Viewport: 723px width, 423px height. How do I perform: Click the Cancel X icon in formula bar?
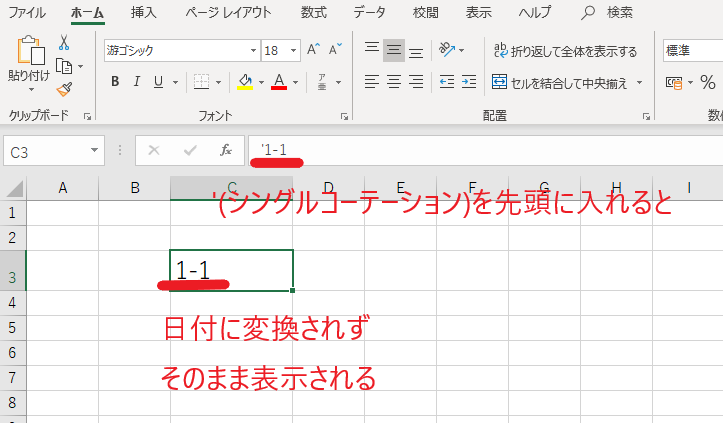[154, 150]
